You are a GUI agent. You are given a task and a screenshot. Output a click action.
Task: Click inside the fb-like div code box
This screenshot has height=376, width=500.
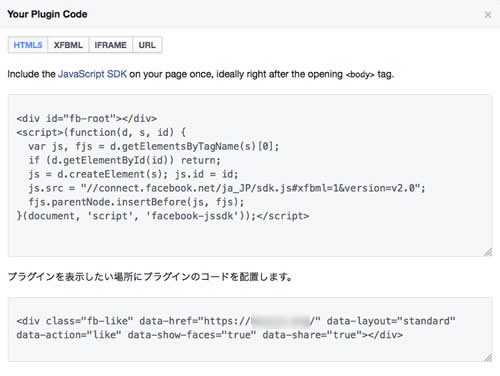[x=250, y=330]
